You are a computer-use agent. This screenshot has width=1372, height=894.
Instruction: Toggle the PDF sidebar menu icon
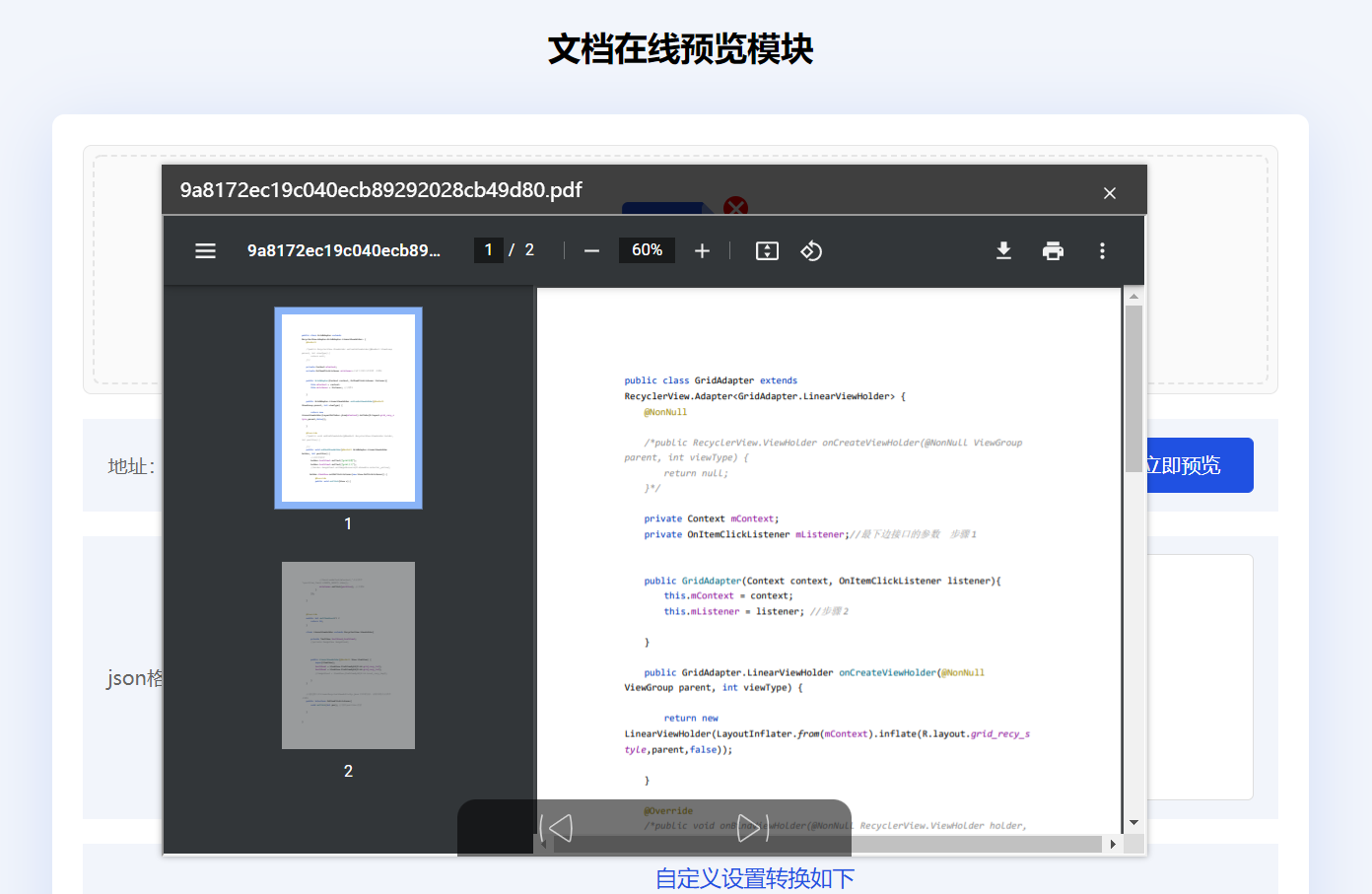pos(205,250)
